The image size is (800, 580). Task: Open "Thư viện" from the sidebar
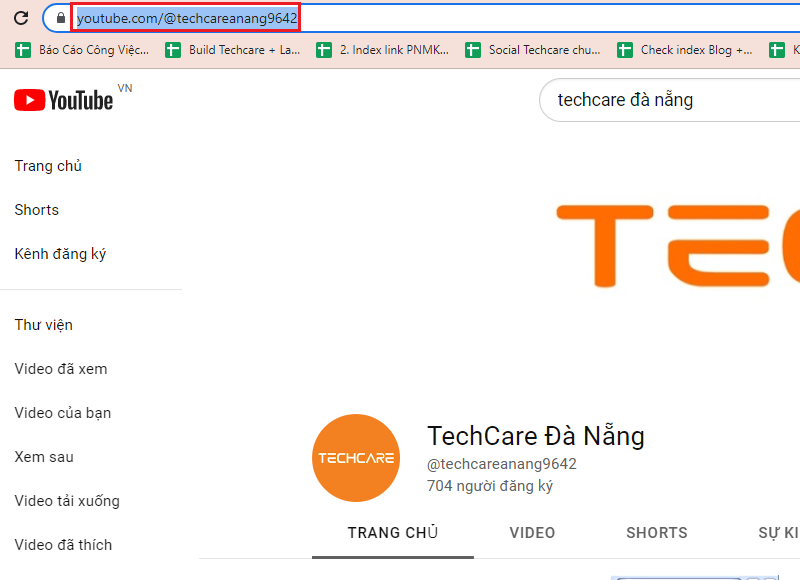44,325
